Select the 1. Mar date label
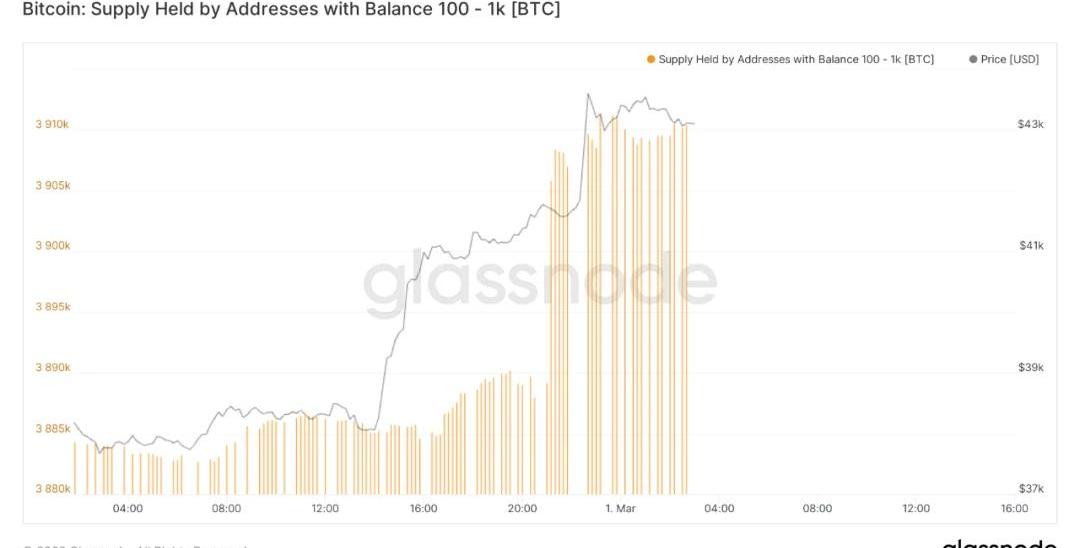1080x548 pixels. (620, 508)
